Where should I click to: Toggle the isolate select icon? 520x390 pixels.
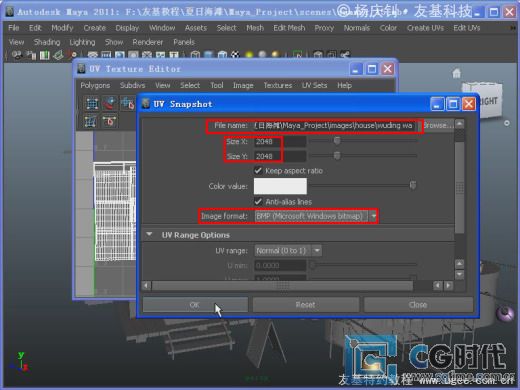click(298, 55)
